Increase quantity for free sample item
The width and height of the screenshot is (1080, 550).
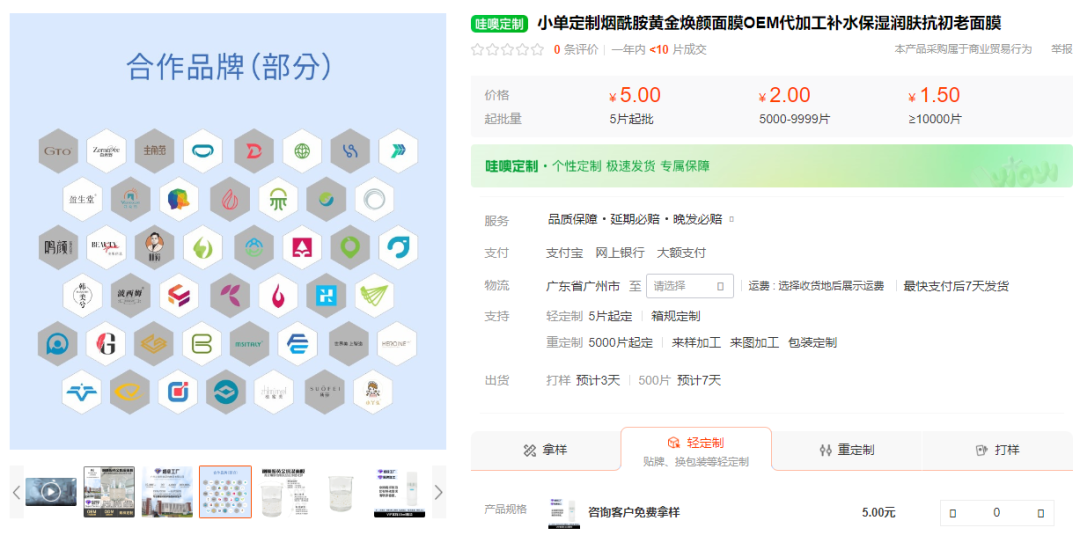tap(1040, 513)
